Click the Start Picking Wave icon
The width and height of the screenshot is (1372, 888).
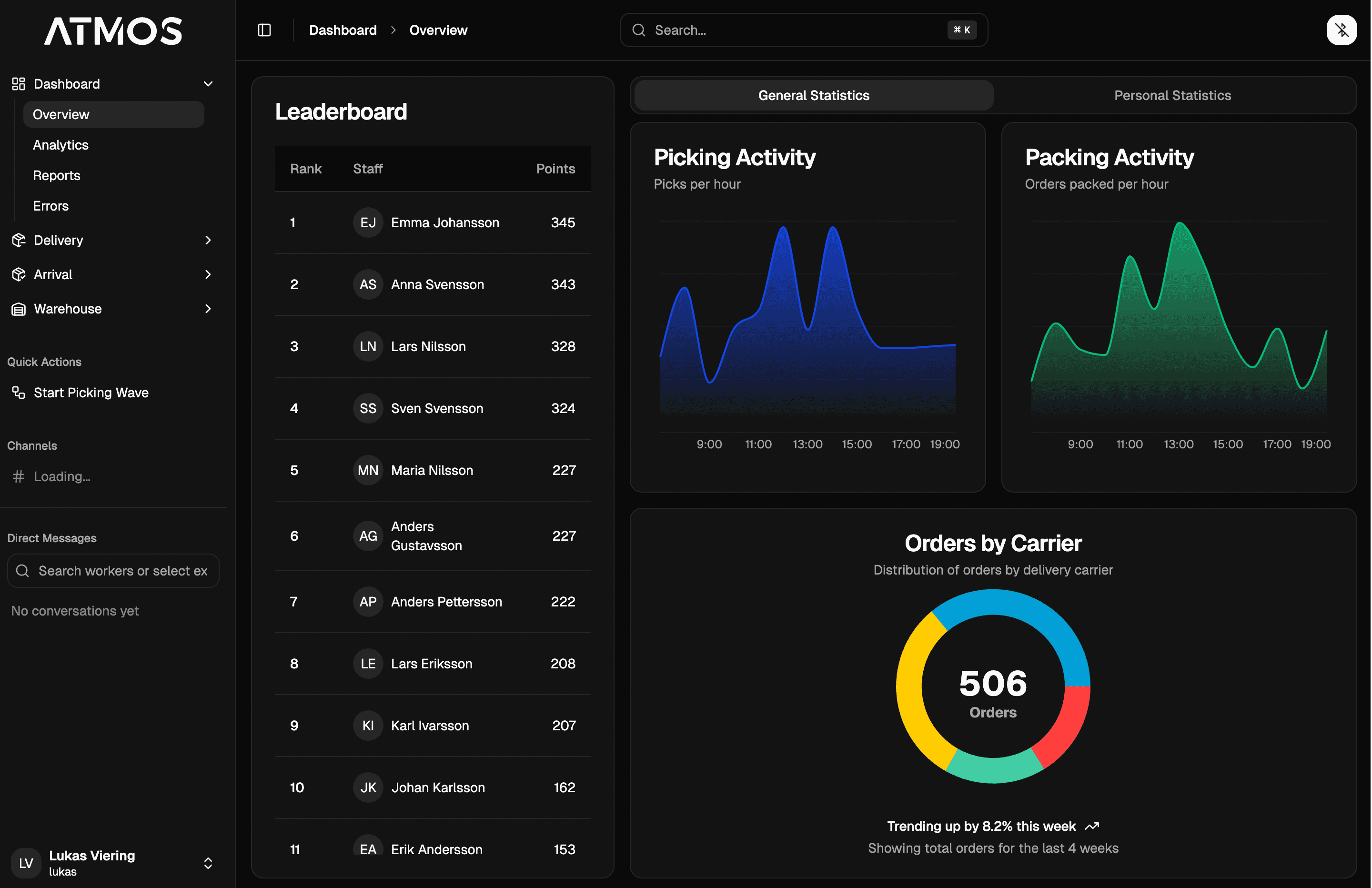[18, 392]
